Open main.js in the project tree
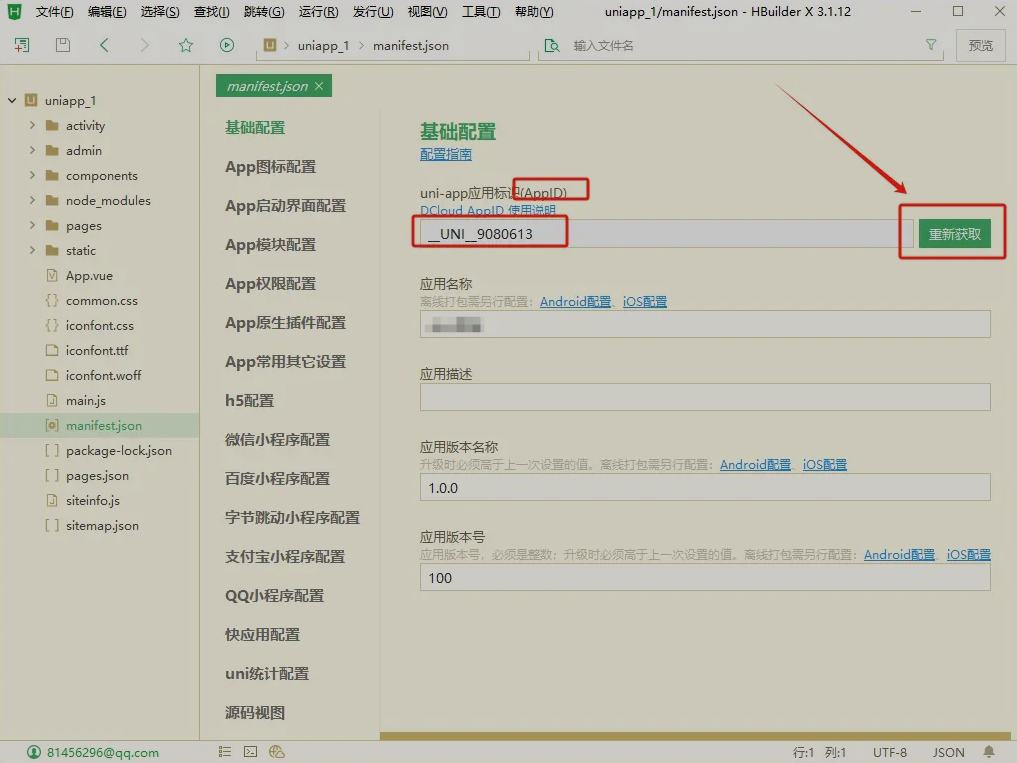 86,400
